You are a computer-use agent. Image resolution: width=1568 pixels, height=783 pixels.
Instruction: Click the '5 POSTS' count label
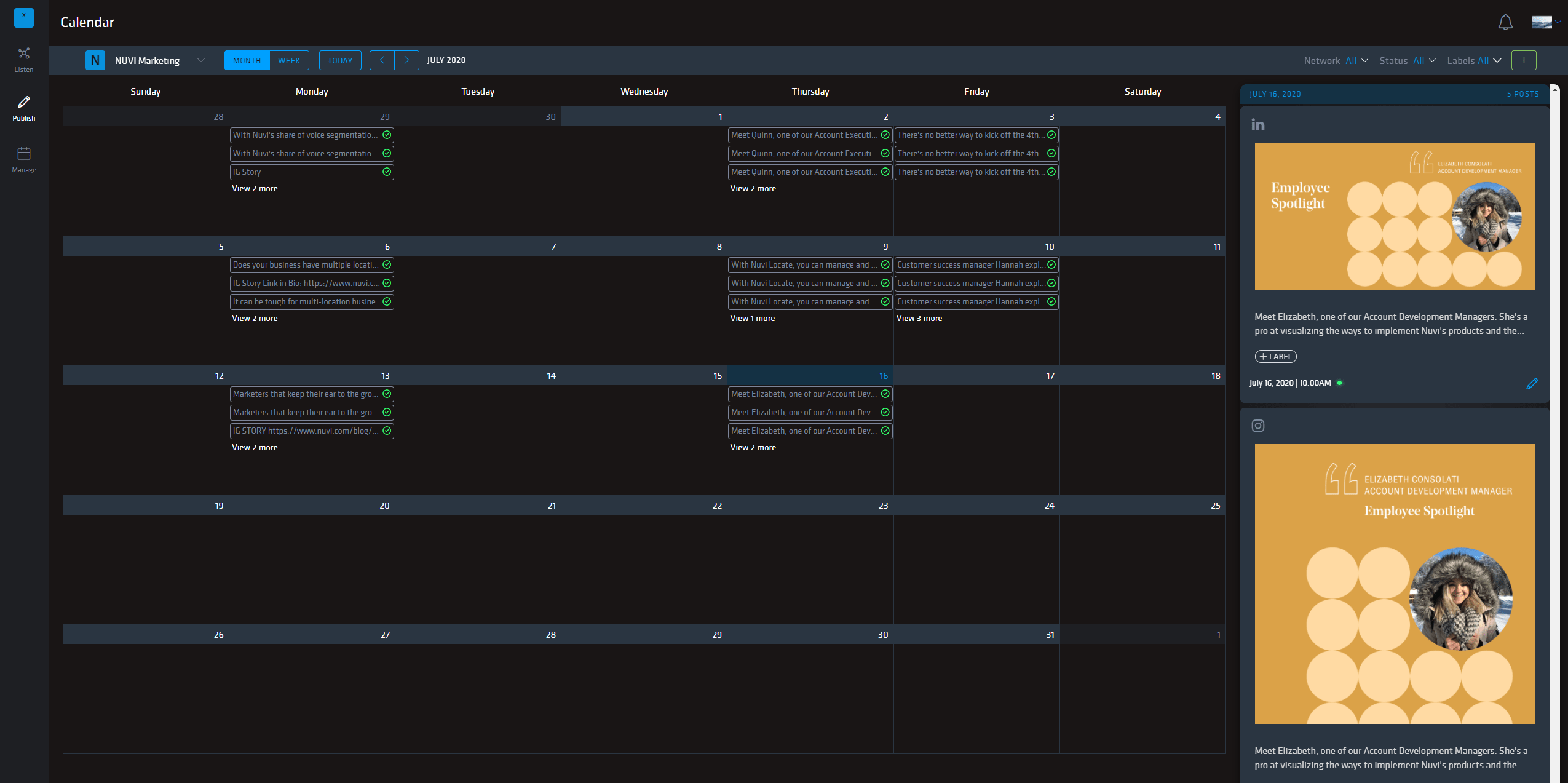(x=1522, y=94)
